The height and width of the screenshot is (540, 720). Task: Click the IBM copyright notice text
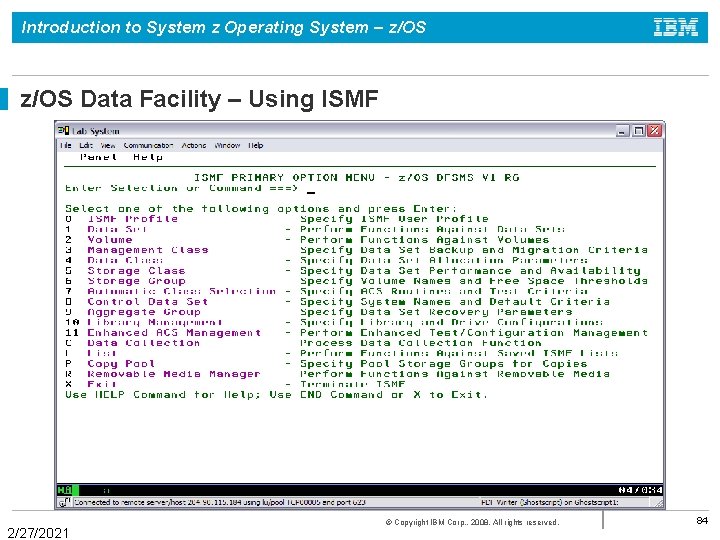point(472,523)
